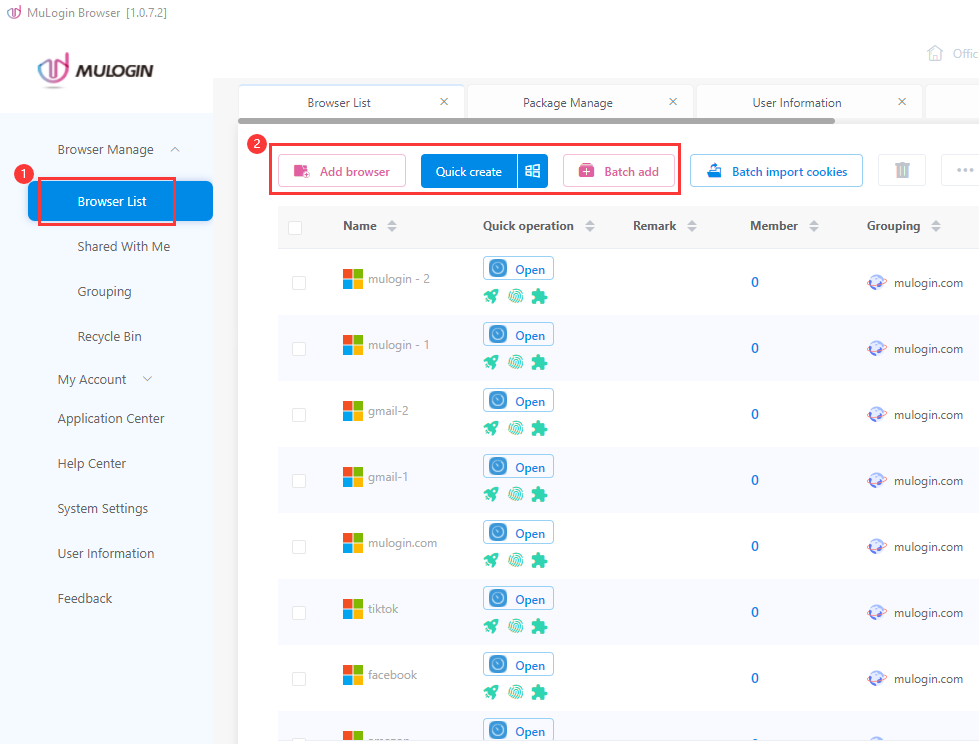
Task: Sort by the Name column arrows
Action: [x=392, y=226]
